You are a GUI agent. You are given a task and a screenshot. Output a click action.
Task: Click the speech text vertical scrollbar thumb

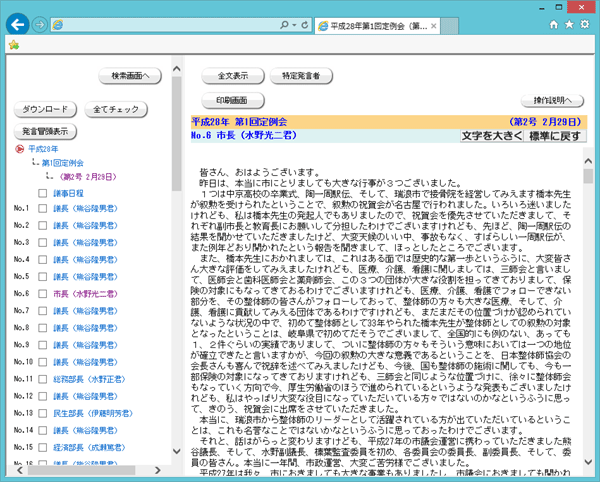(588, 176)
